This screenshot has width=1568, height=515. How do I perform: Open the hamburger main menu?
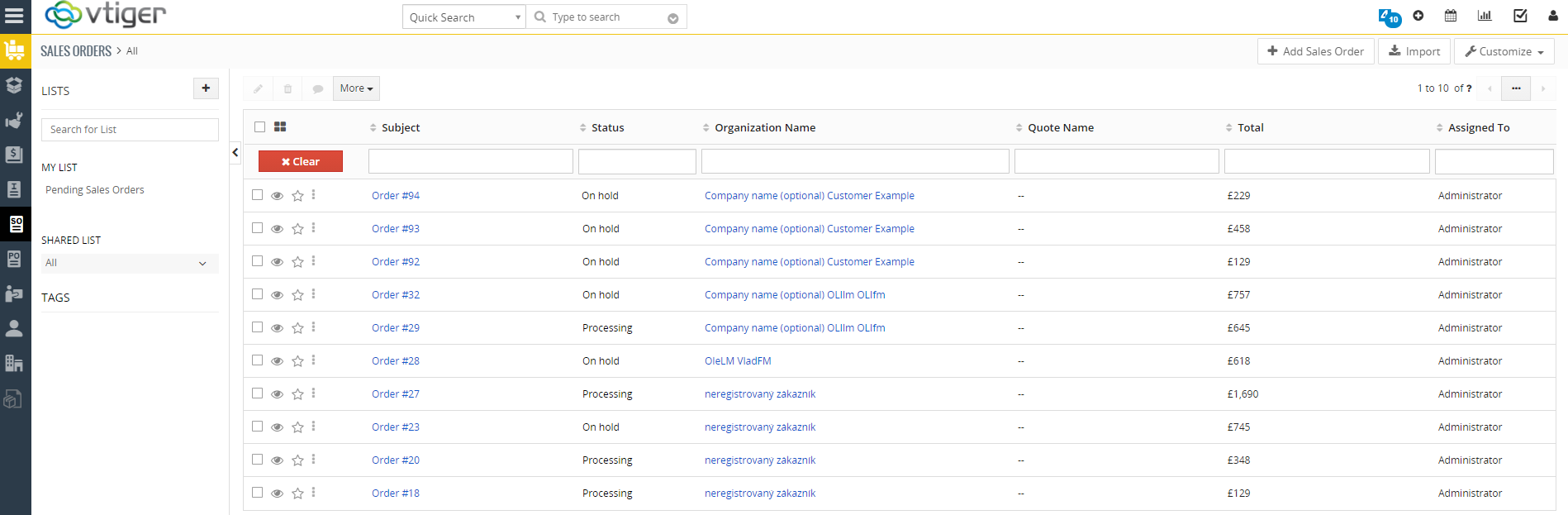(15, 16)
